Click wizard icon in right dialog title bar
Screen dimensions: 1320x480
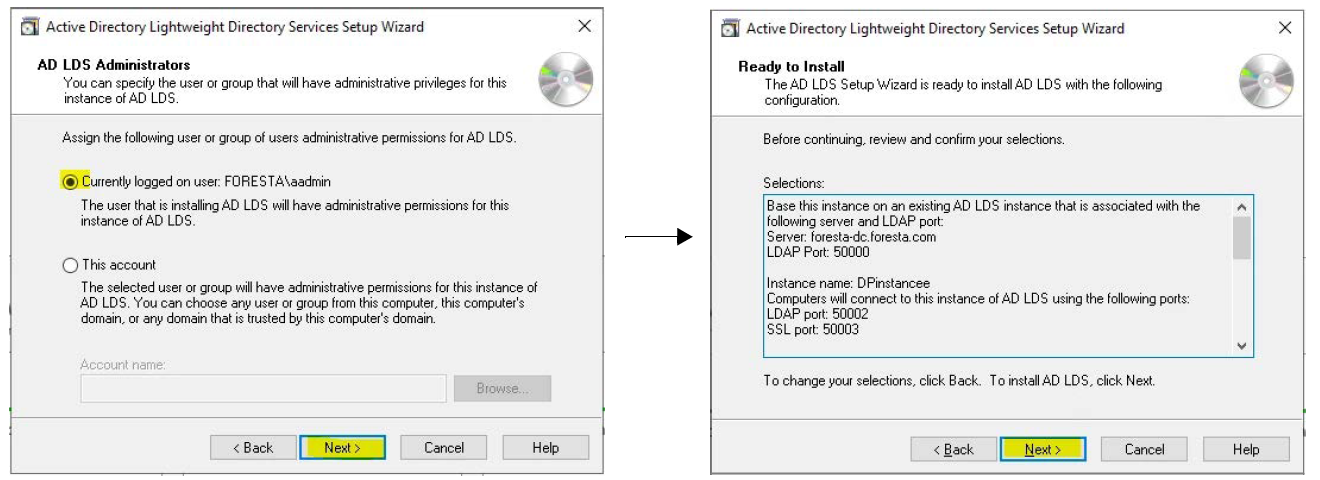tap(730, 29)
